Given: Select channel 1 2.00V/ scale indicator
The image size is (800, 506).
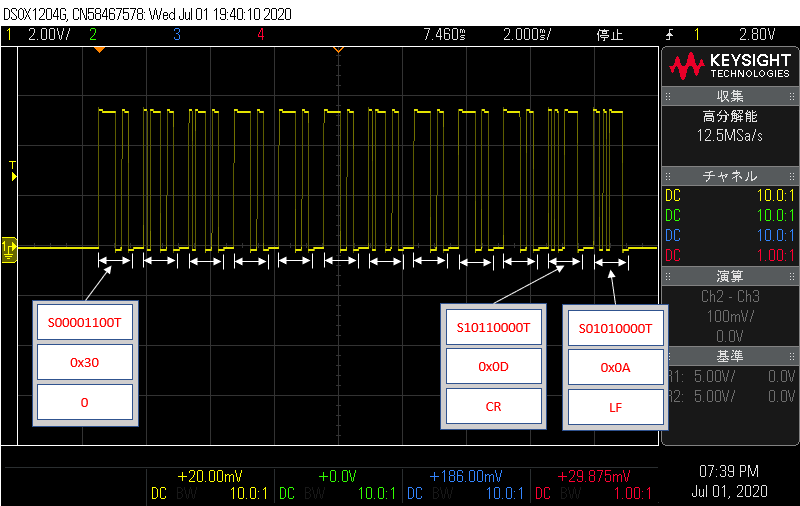Looking at the screenshot, I should [42, 34].
